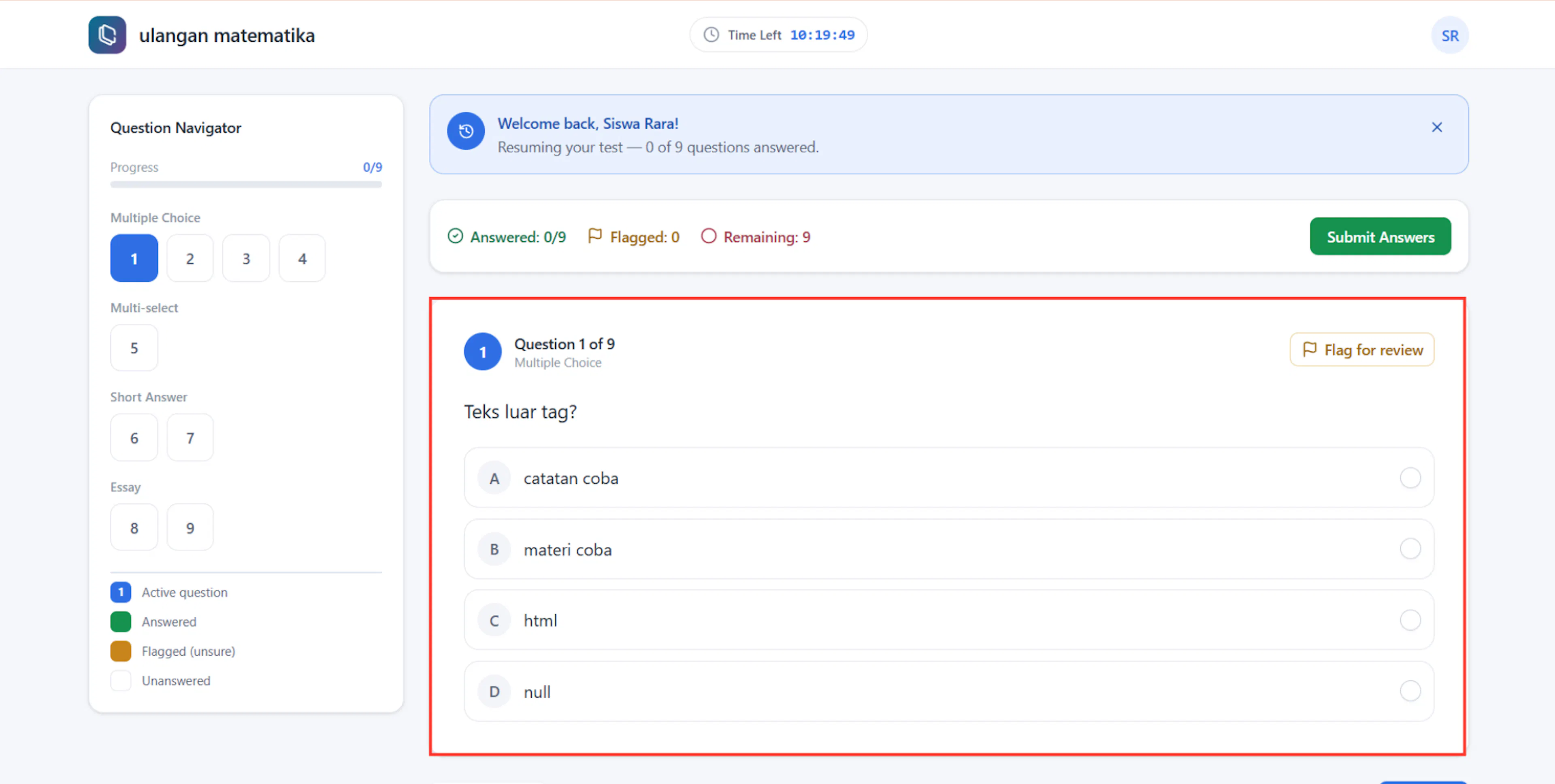Submit Answers with the green button
The image size is (1555, 784).
coord(1380,237)
